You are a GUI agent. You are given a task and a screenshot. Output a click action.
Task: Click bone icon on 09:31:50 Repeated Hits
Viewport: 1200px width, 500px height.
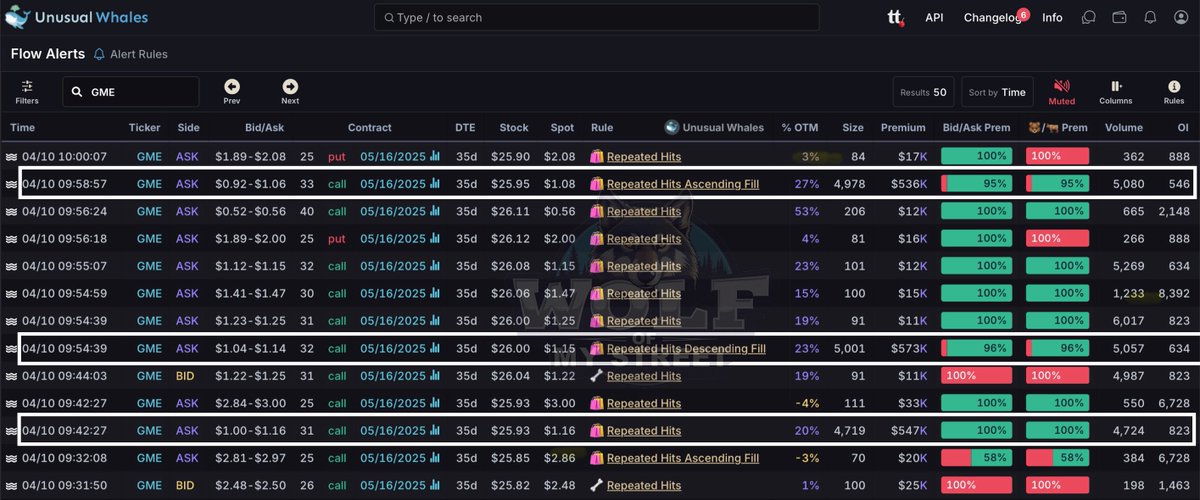pyautogui.click(x=597, y=485)
